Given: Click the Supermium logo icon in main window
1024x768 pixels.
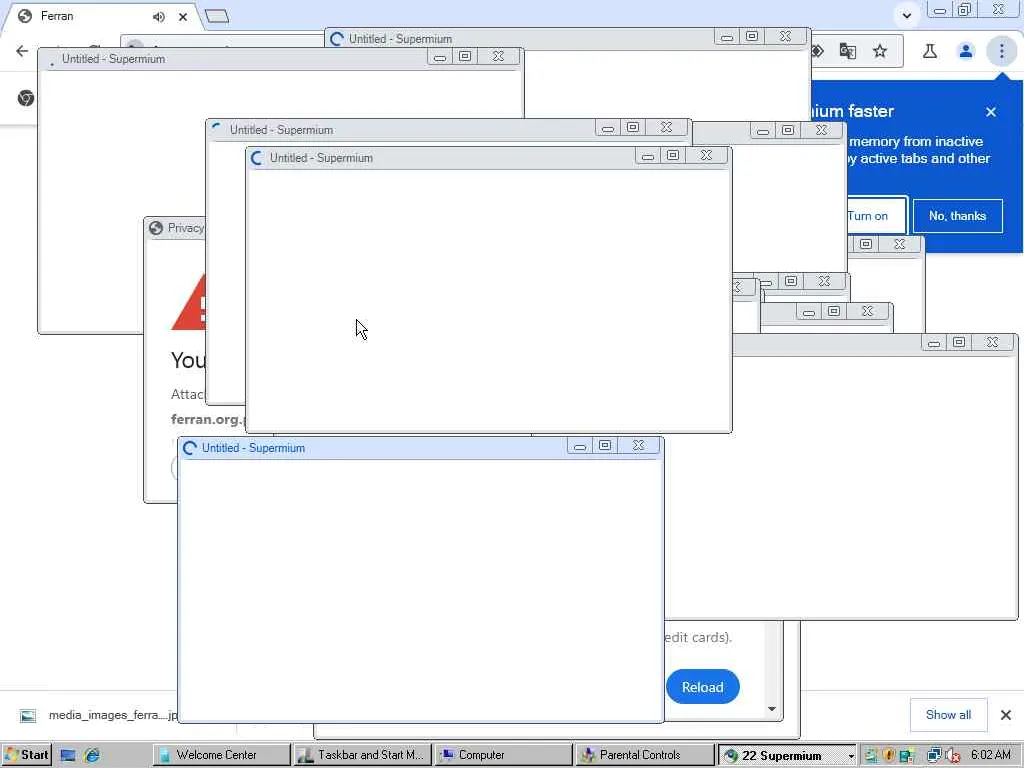Looking at the screenshot, I should tap(26, 99).
